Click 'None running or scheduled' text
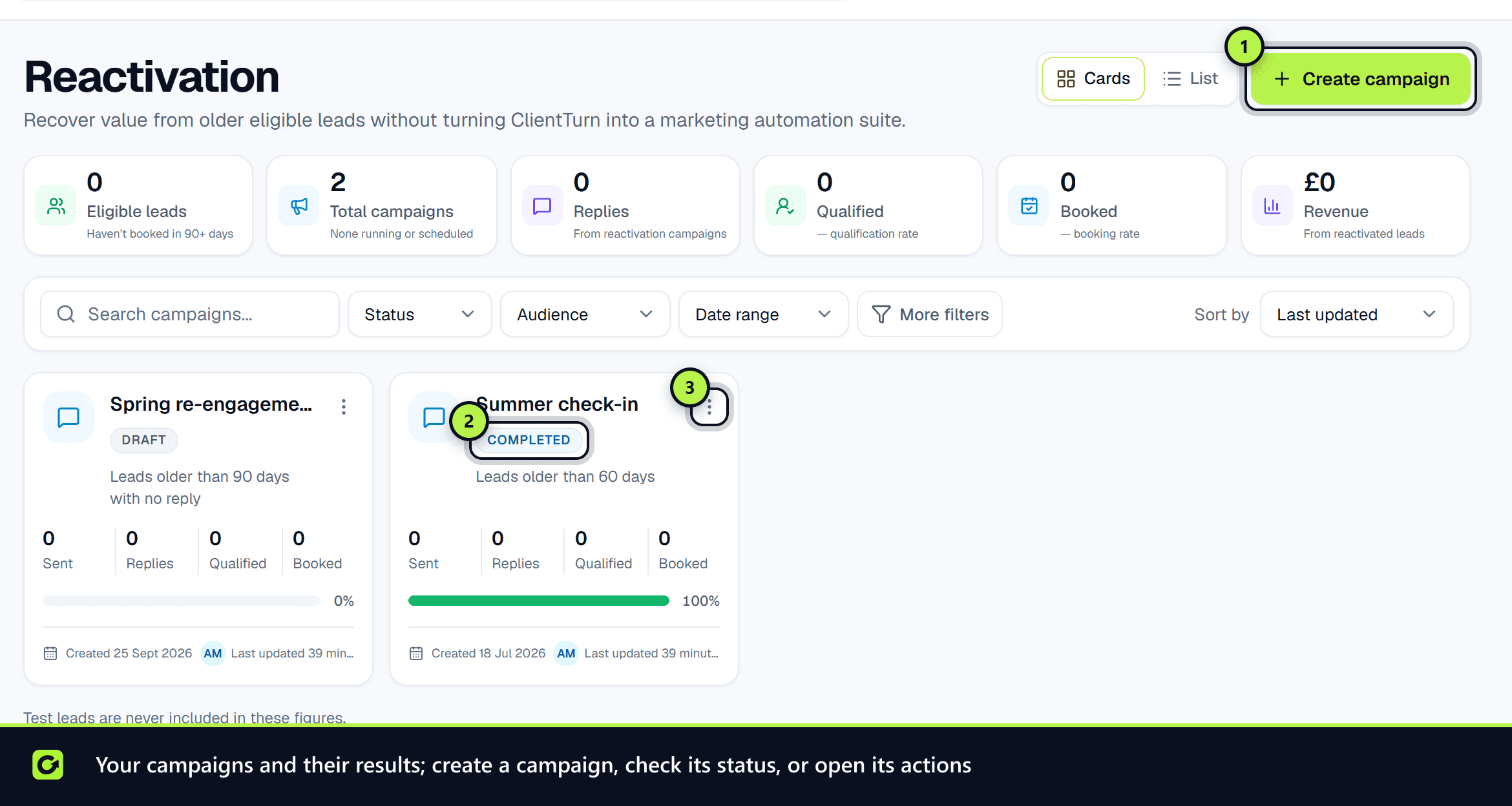 401,234
